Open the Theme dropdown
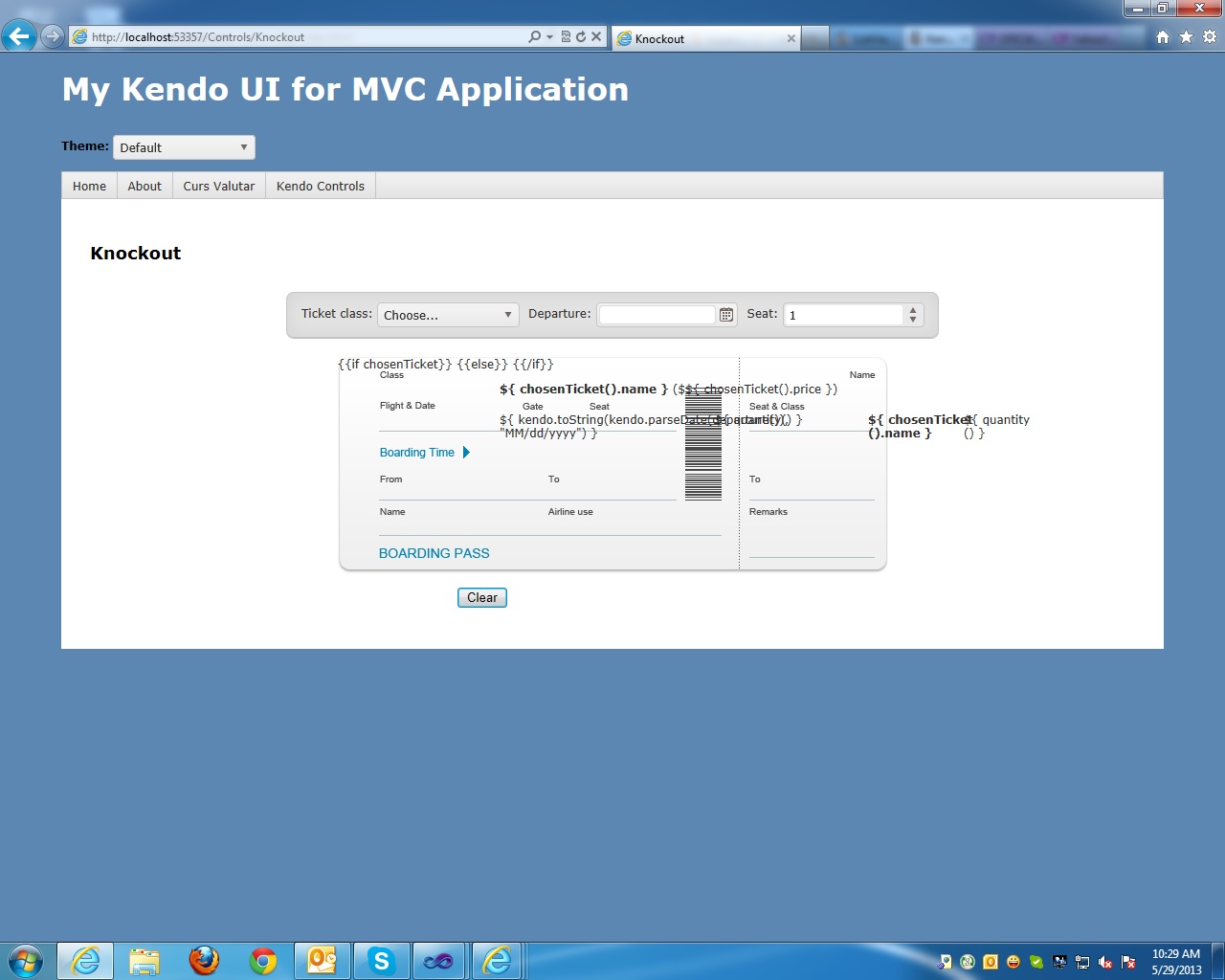This screenshot has height=980, width=1225. click(x=184, y=147)
